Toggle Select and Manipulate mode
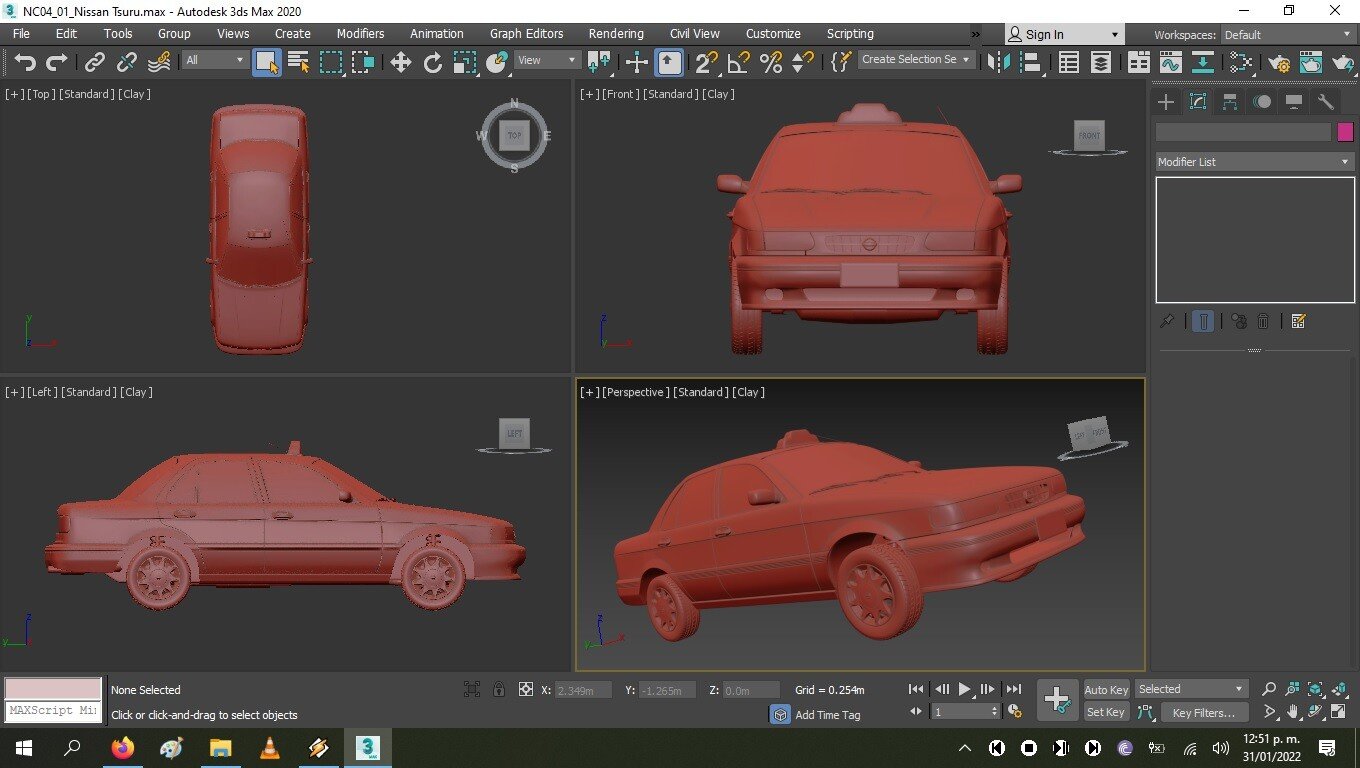1360x768 pixels. point(637,62)
